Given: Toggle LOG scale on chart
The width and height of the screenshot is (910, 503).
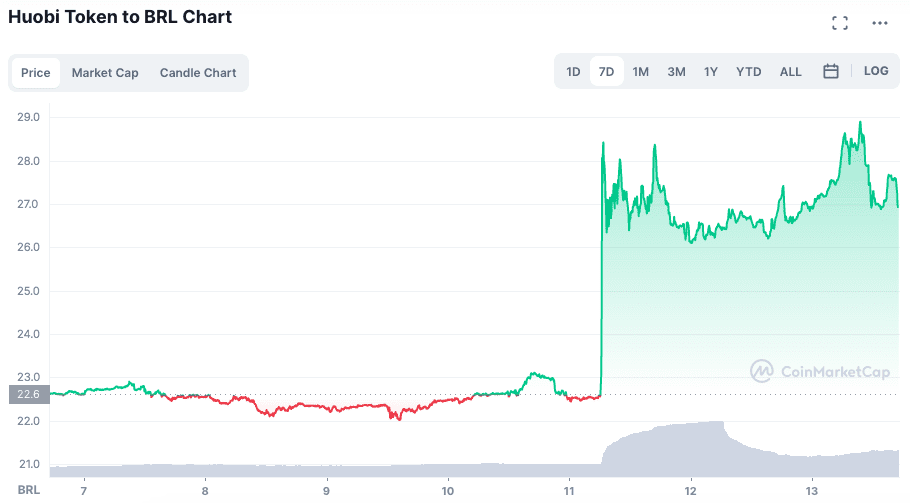Looking at the screenshot, I should click(876, 71).
